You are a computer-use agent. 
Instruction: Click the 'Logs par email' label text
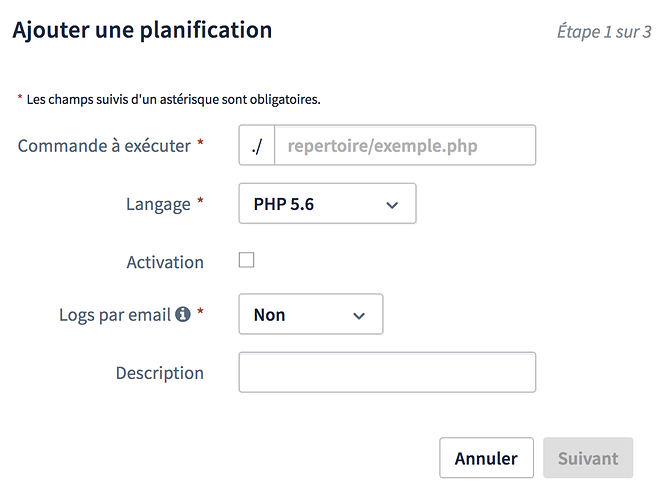coord(115,314)
